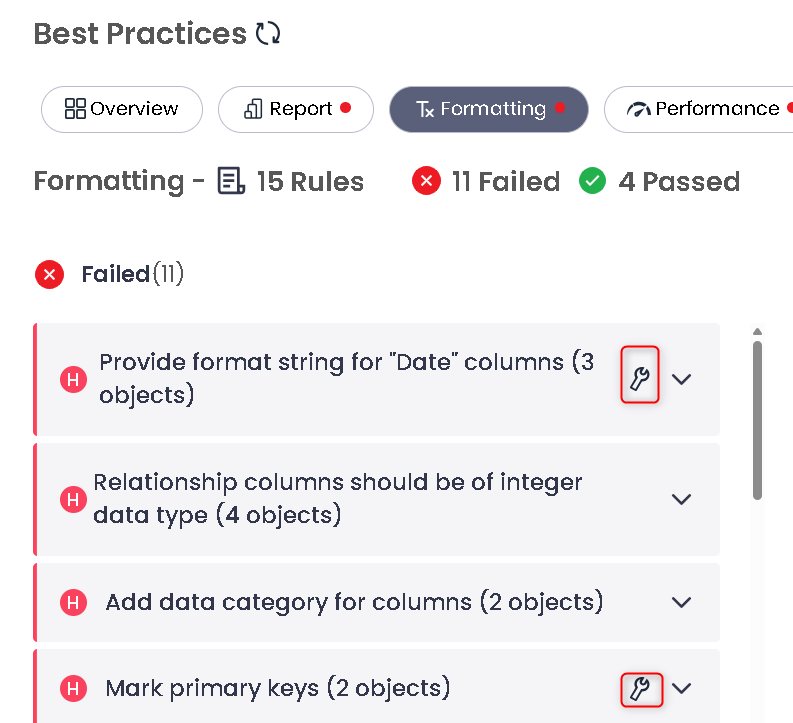793x723 pixels.
Task: Click the H badge on Mark primary keys rule
Action: (x=74, y=688)
